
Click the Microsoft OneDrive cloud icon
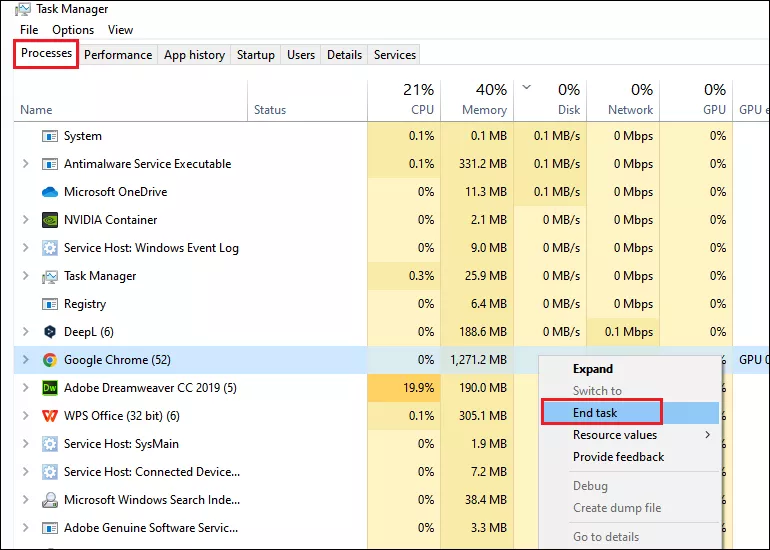click(x=50, y=192)
